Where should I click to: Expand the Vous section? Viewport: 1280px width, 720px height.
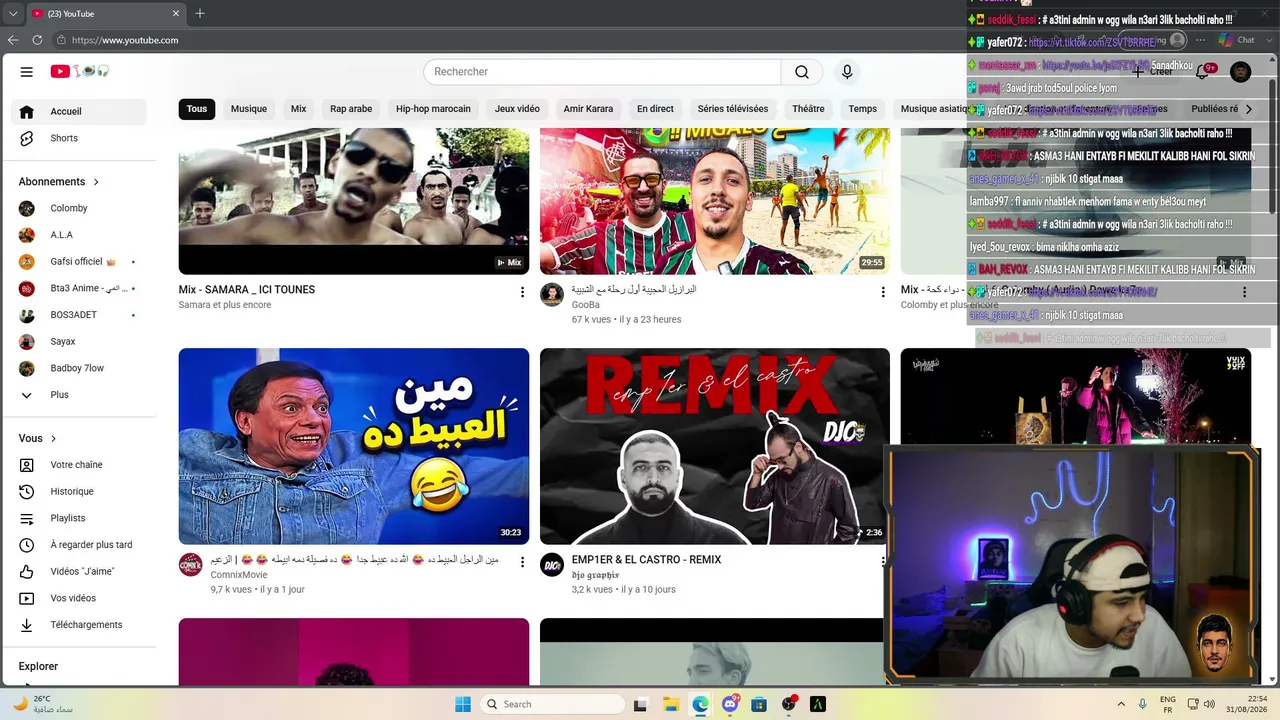tap(38, 438)
